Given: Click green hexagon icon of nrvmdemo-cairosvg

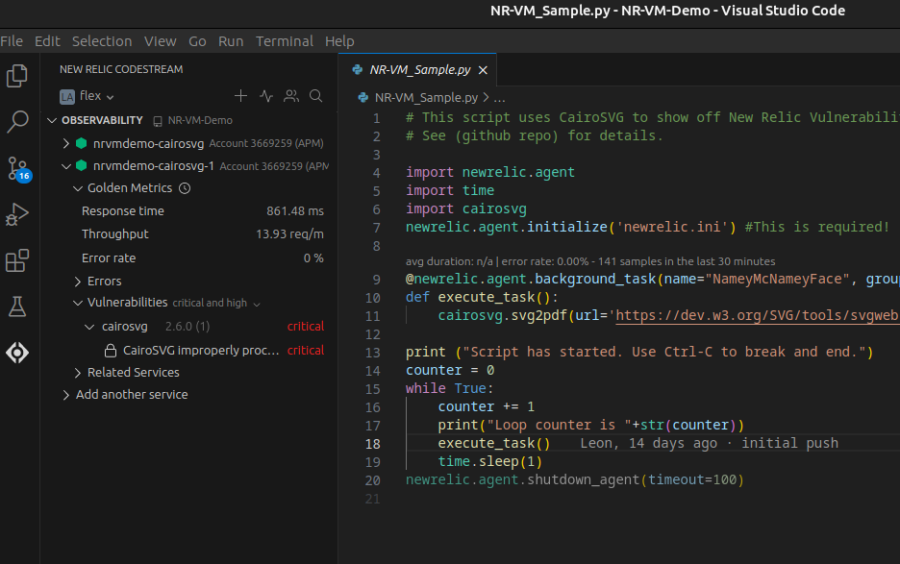Looking at the screenshot, I should pyautogui.click(x=82, y=143).
